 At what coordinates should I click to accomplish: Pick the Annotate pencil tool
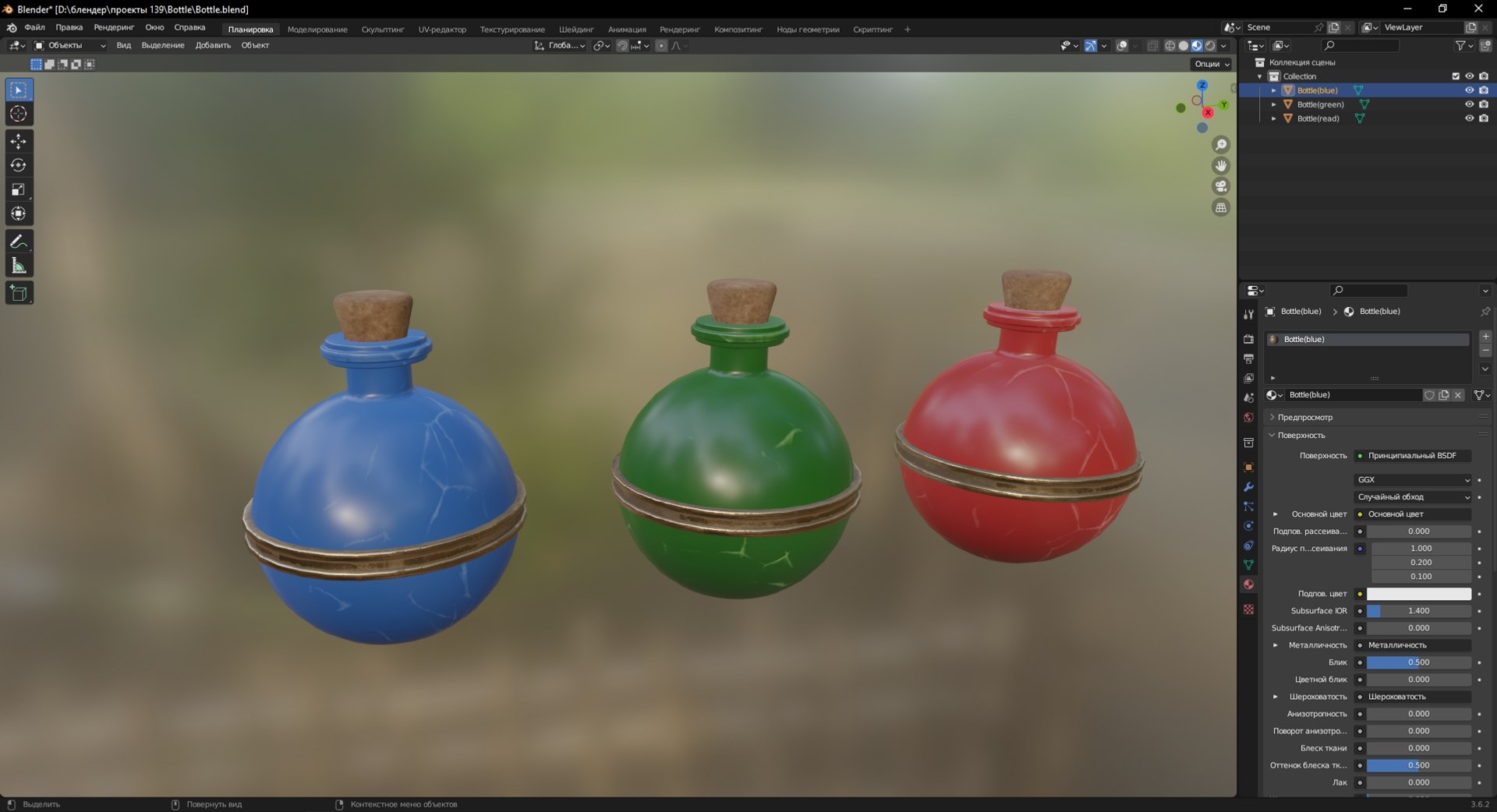click(19, 242)
